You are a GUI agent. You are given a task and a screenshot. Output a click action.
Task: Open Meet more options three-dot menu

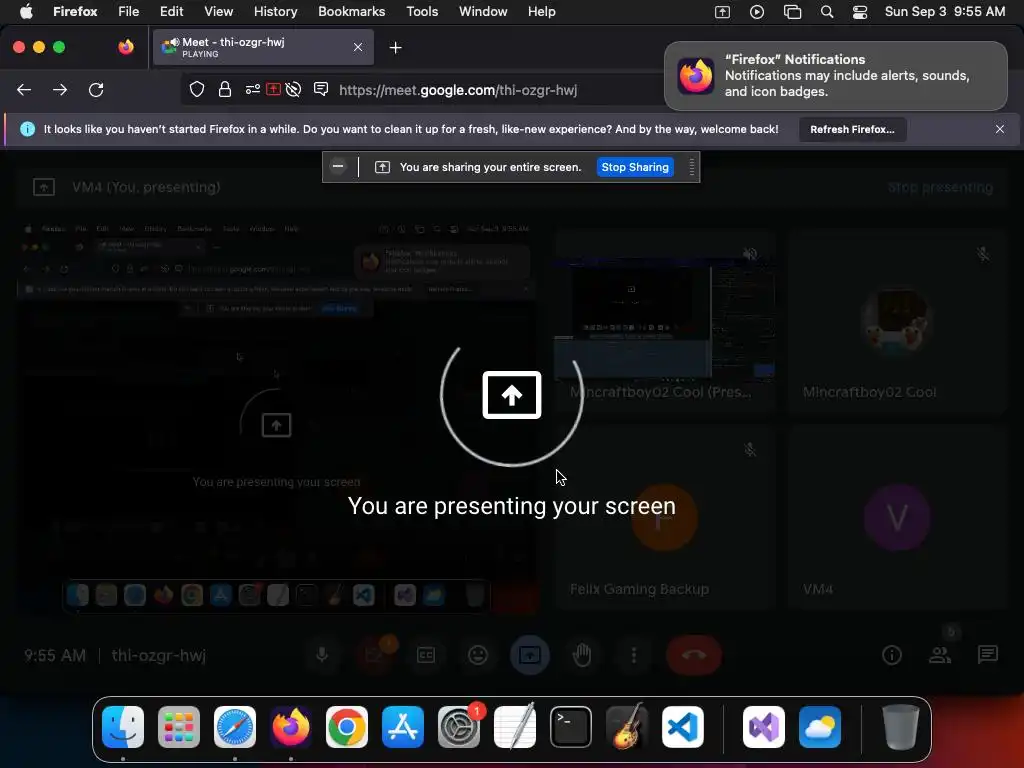(x=633, y=654)
